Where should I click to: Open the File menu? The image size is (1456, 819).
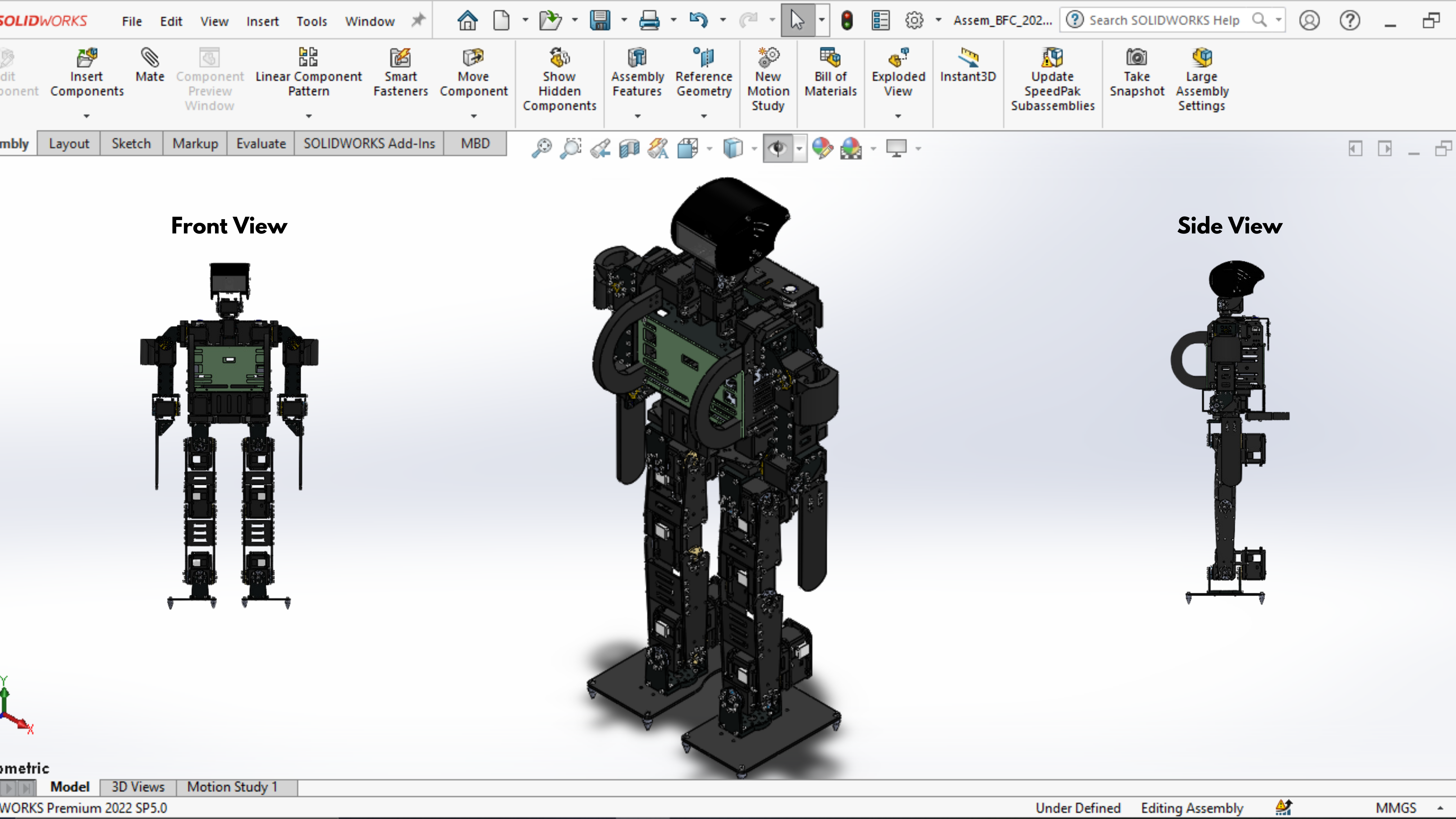[132, 22]
